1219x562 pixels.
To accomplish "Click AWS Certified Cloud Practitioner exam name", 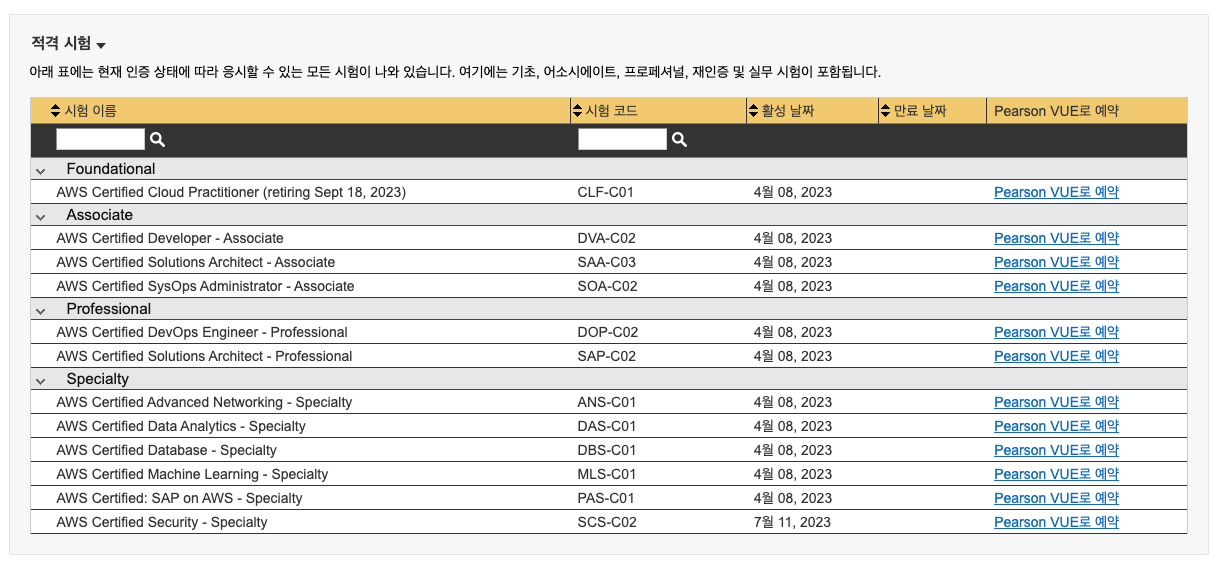I will (x=231, y=192).
